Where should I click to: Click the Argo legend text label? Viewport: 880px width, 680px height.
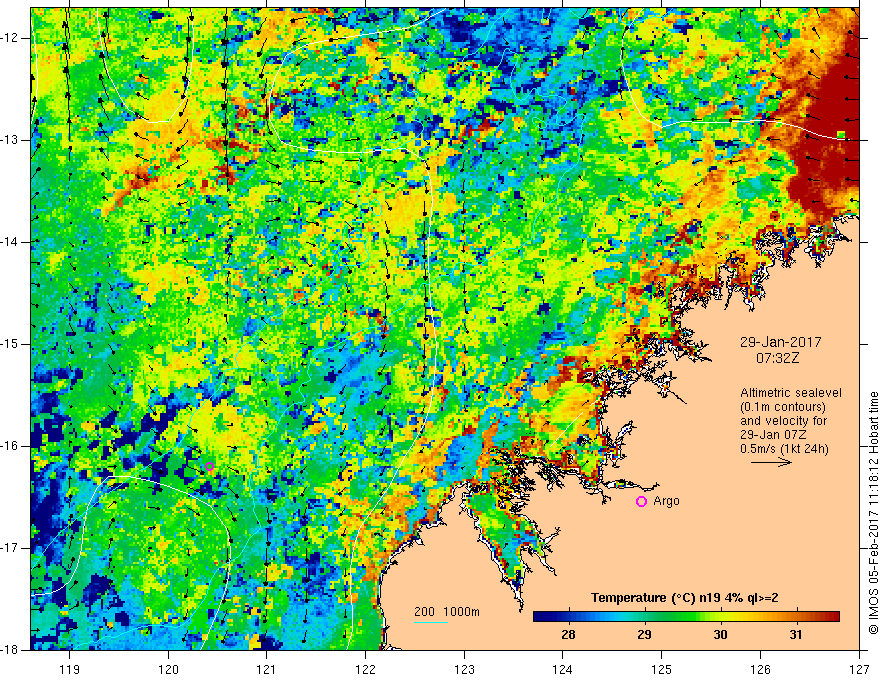(666, 501)
